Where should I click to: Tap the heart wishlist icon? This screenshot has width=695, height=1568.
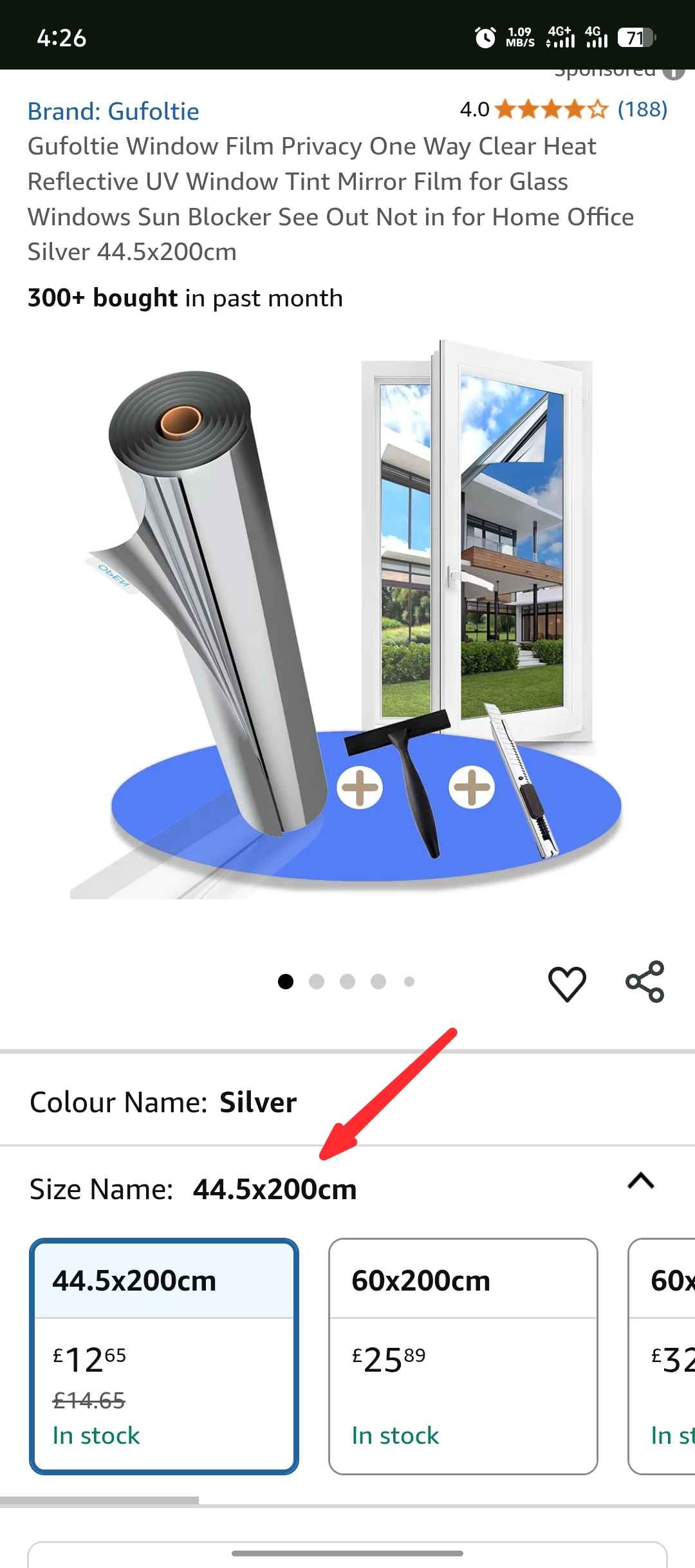tap(567, 983)
